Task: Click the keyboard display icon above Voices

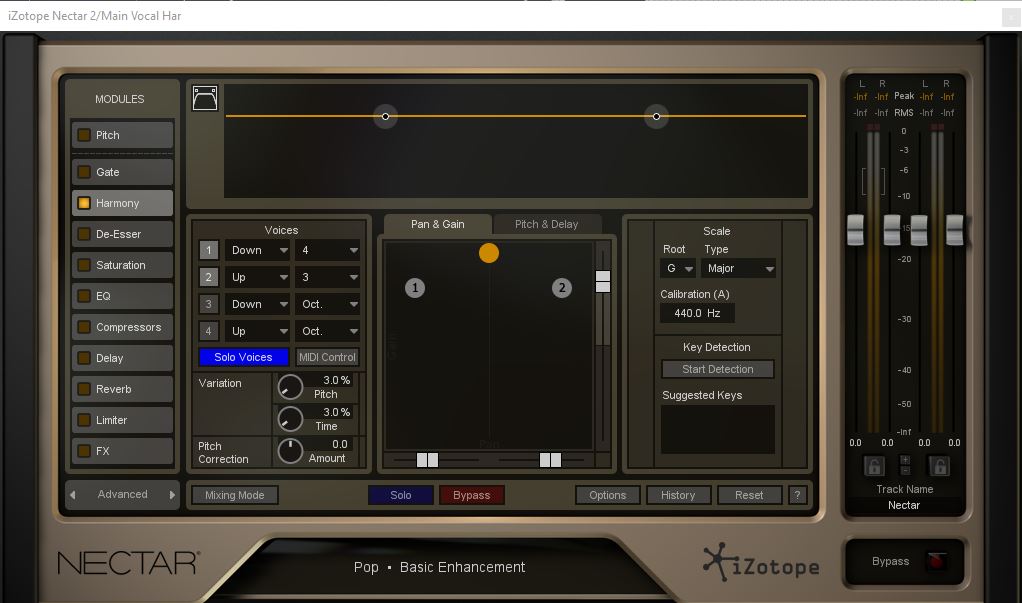Action: (205, 98)
